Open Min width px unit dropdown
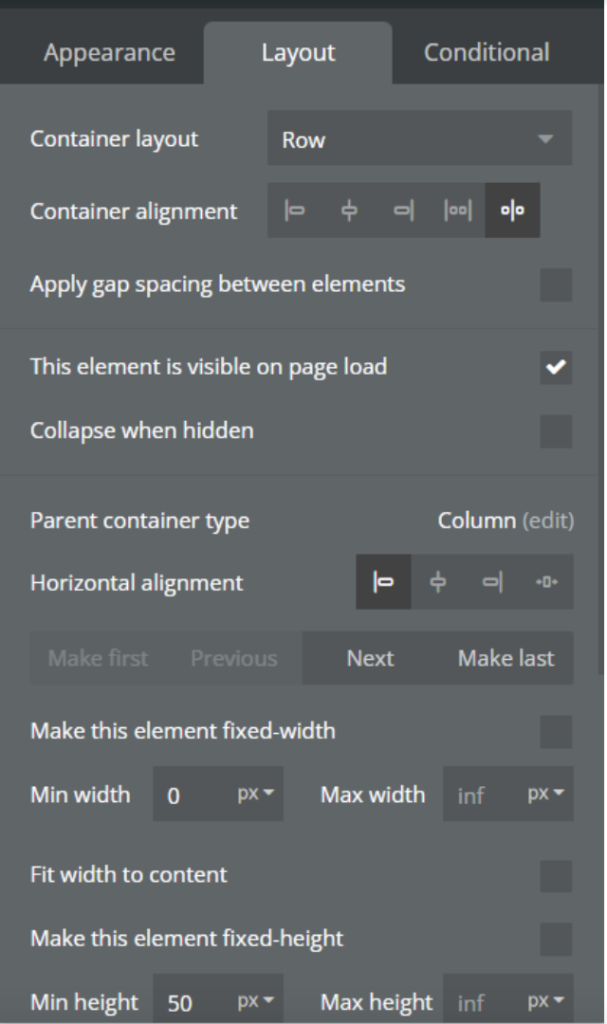This screenshot has width=607, height=1024. [255, 794]
